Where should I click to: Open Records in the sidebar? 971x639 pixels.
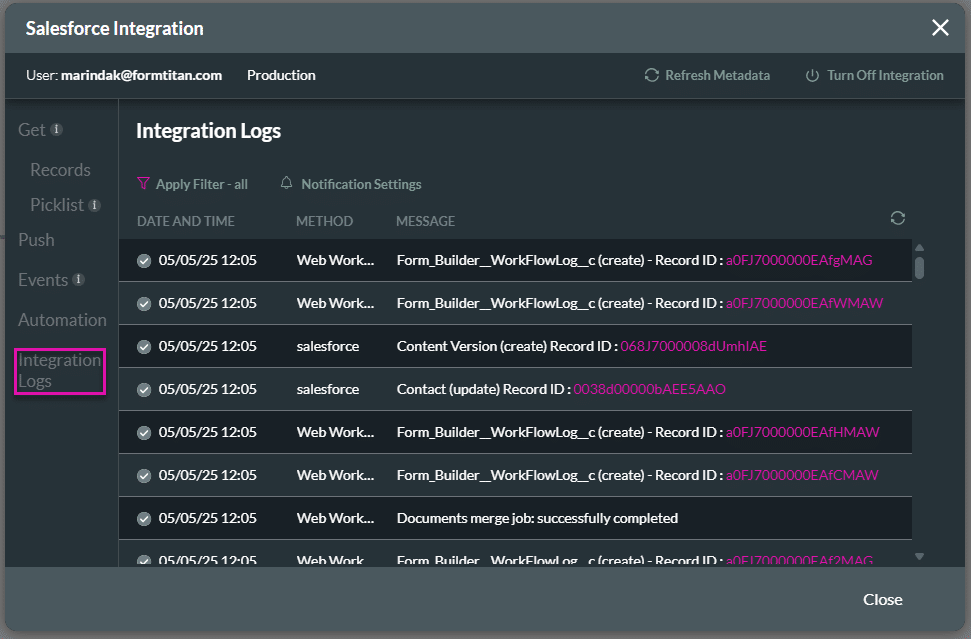click(x=60, y=170)
